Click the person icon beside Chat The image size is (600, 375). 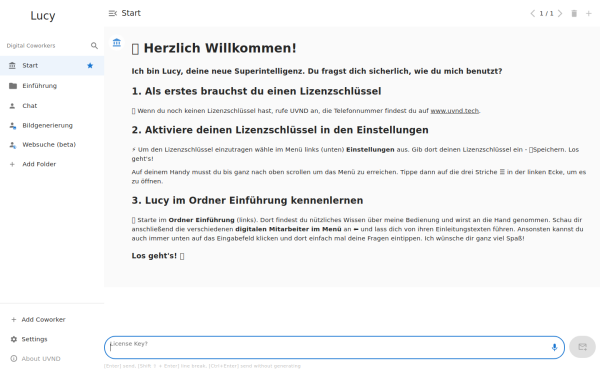click(x=12, y=106)
